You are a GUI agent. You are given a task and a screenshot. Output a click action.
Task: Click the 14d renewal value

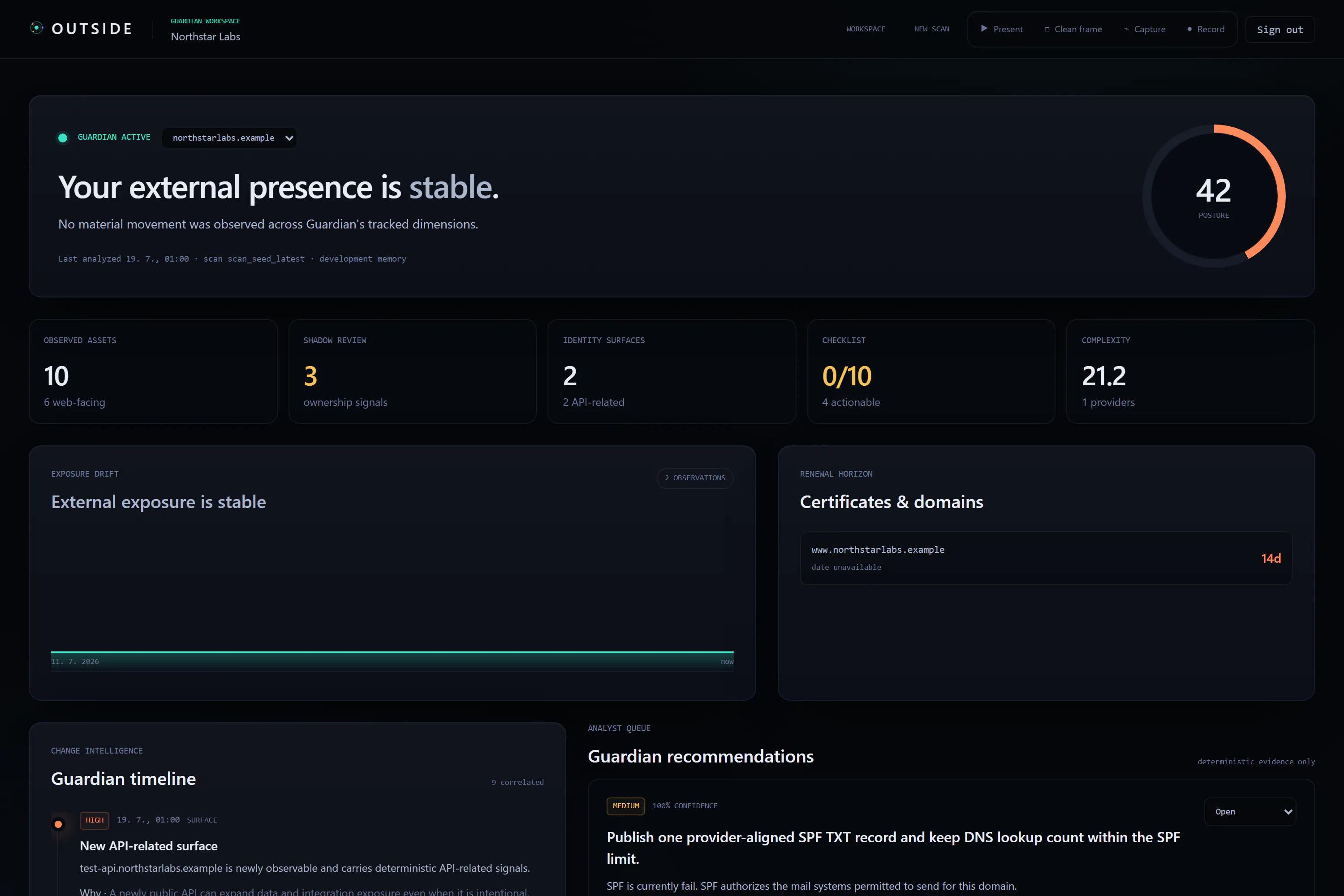tap(1271, 558)
